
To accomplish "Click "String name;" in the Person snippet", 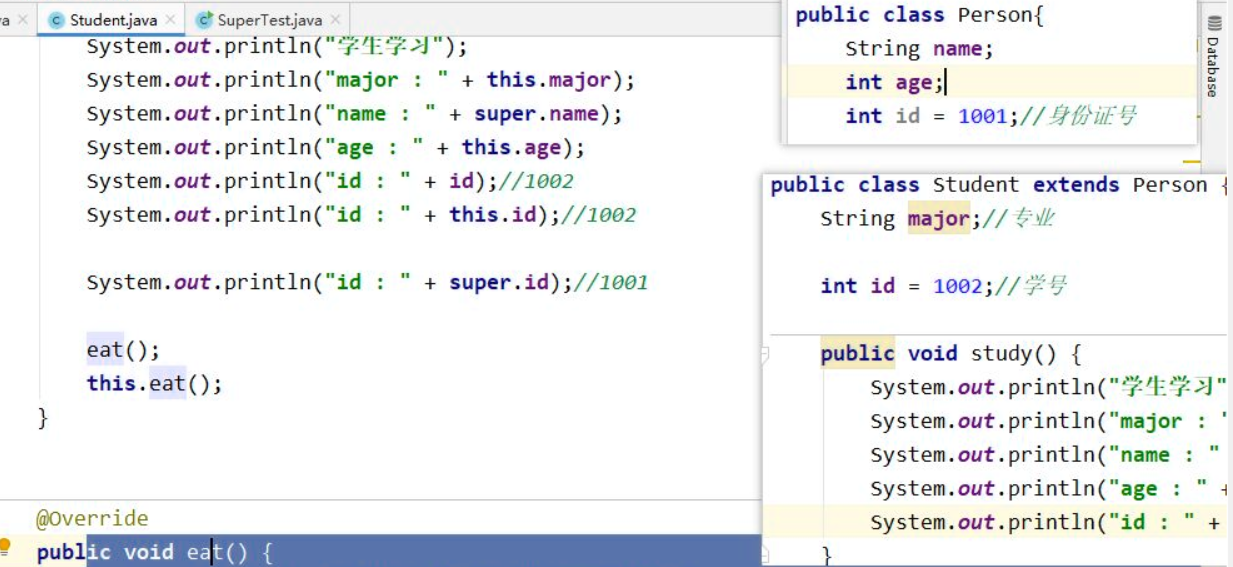I will pyautogui.click(x=919, y=49).
